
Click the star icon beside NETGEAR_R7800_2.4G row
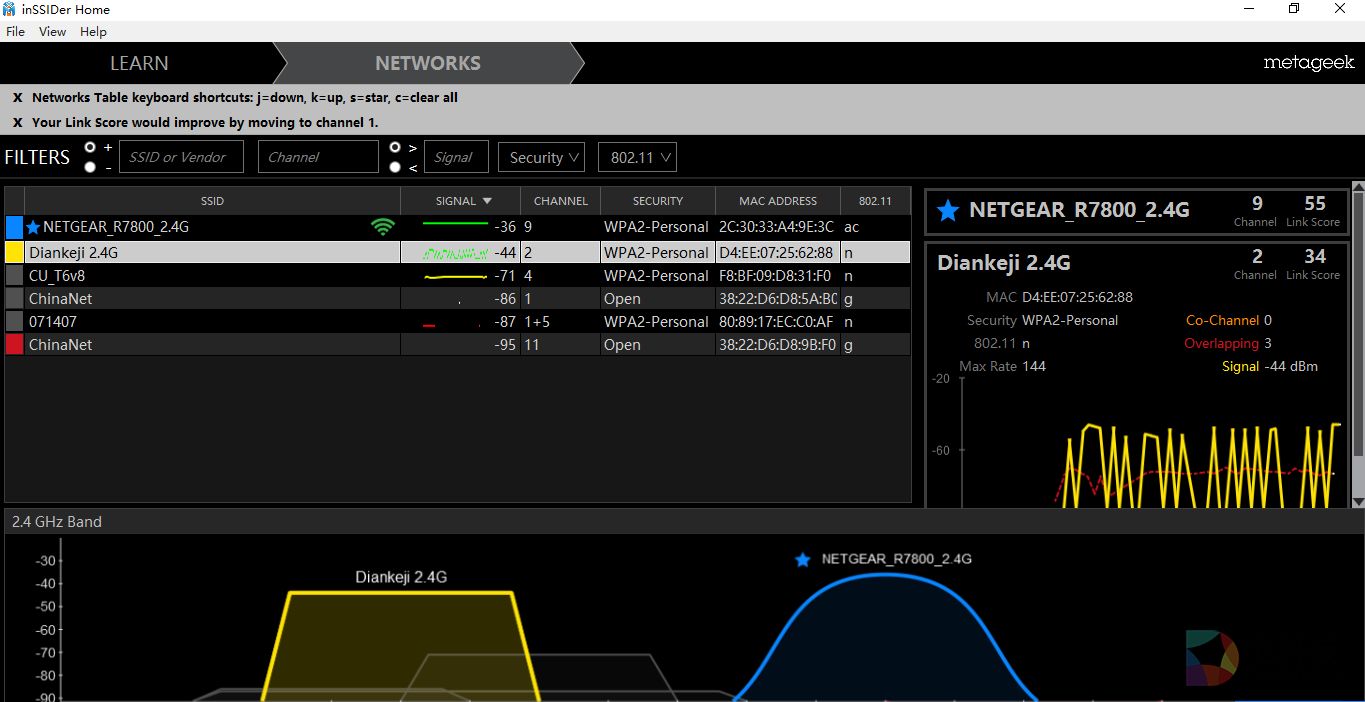click(33, 227)
